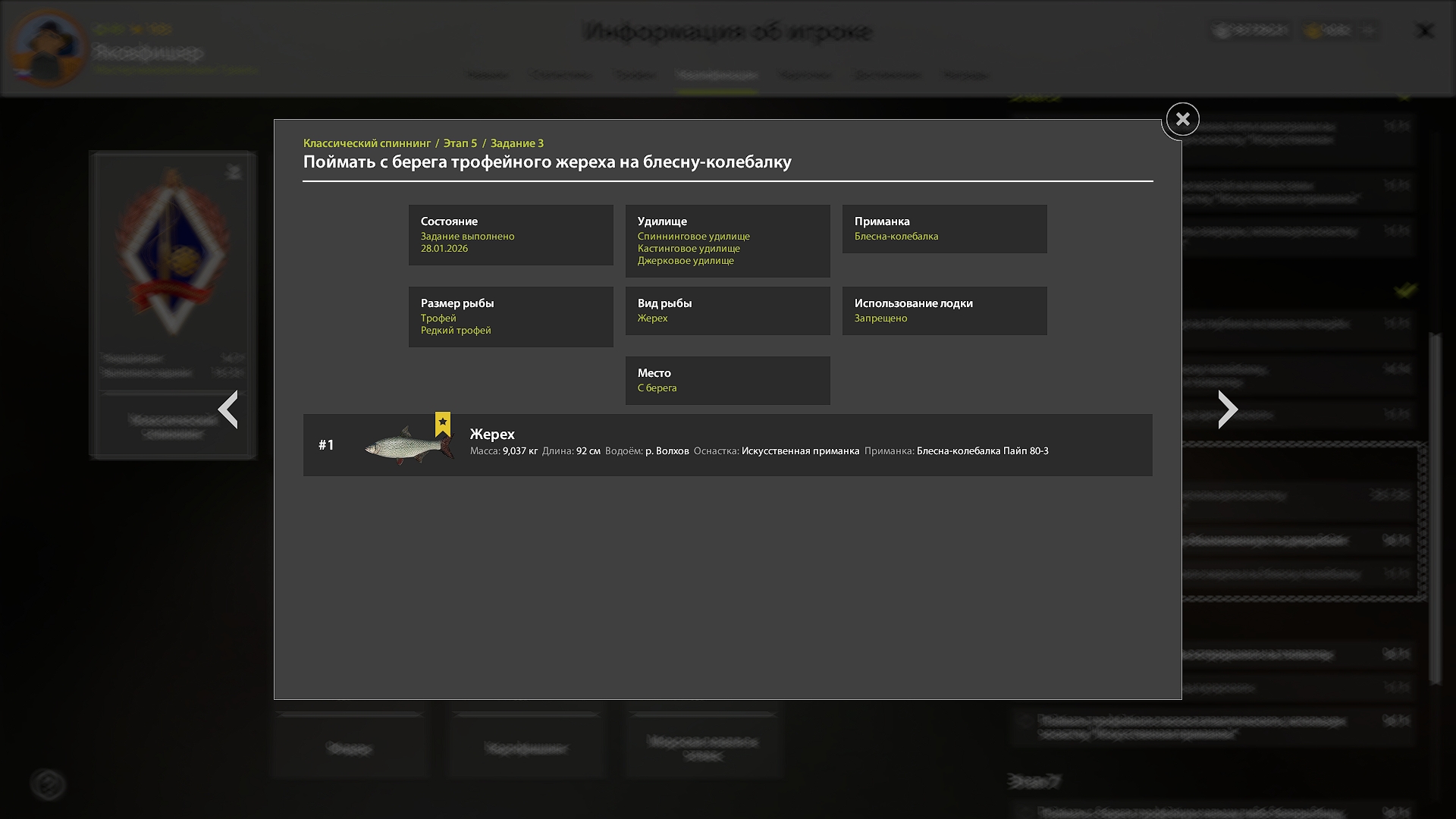The height and width of the screenshot is (819, 1456).
Task: Close the task details dialog
Action: [1182, 119]
